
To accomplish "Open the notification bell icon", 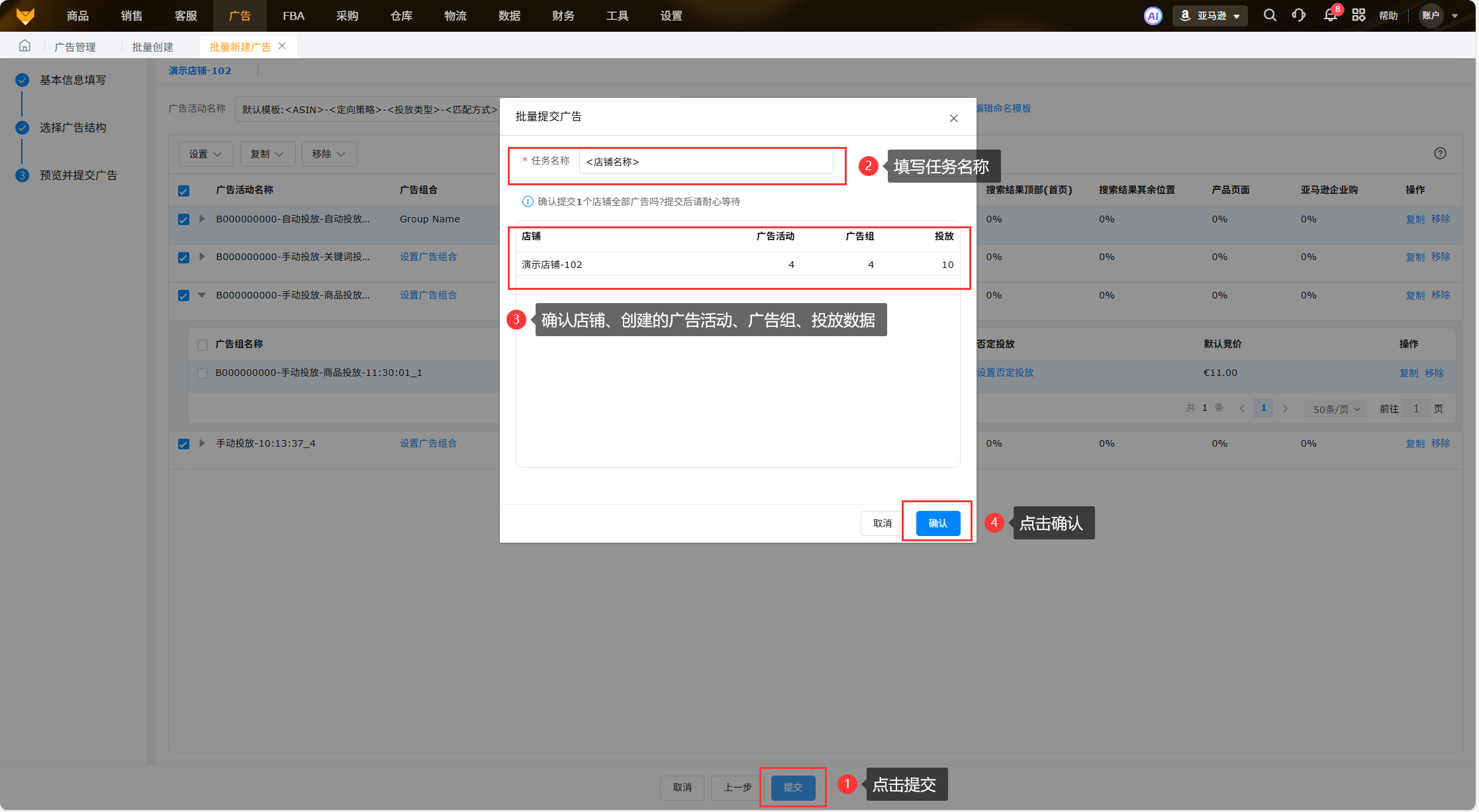I will (x=1330, y=15).
